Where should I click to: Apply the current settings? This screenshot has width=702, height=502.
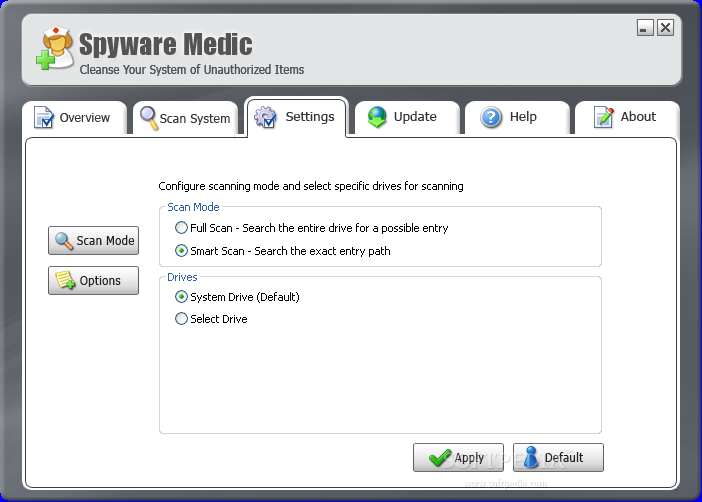(458, 457)
